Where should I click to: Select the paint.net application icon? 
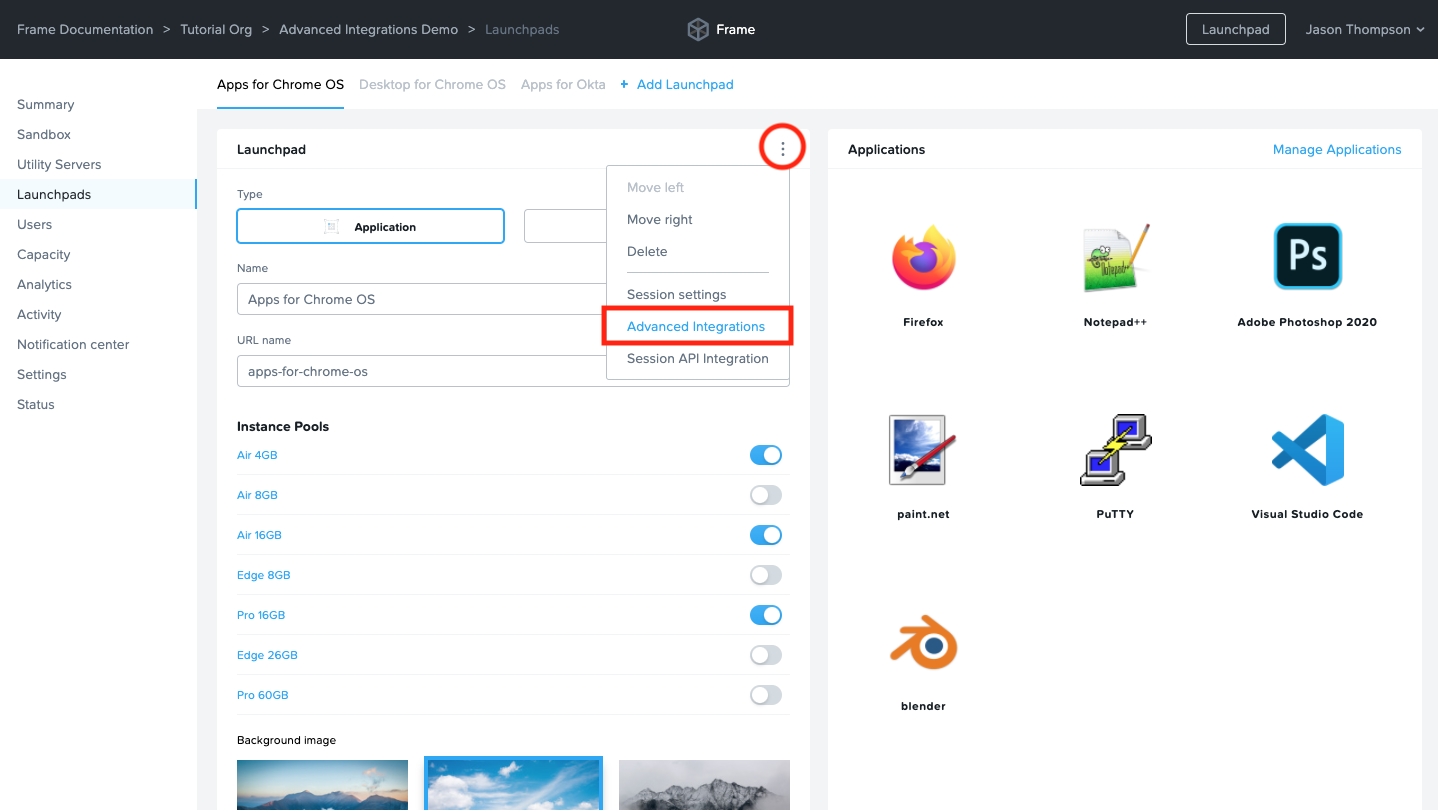pyautogui.click(x=923, y=450)
